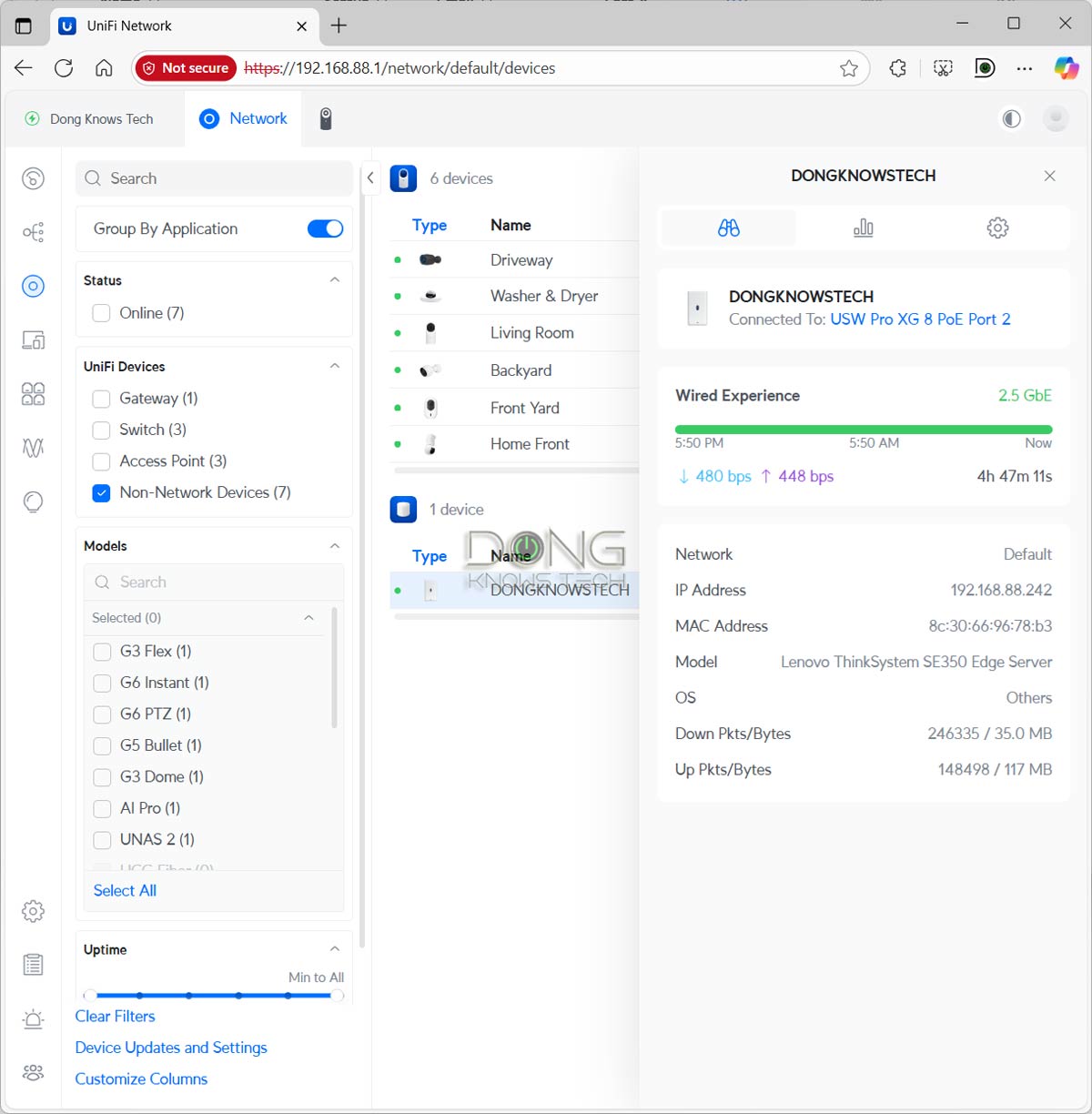
Task: Open the Copilot icon in browser toolbar
Action: (1066, 68)
